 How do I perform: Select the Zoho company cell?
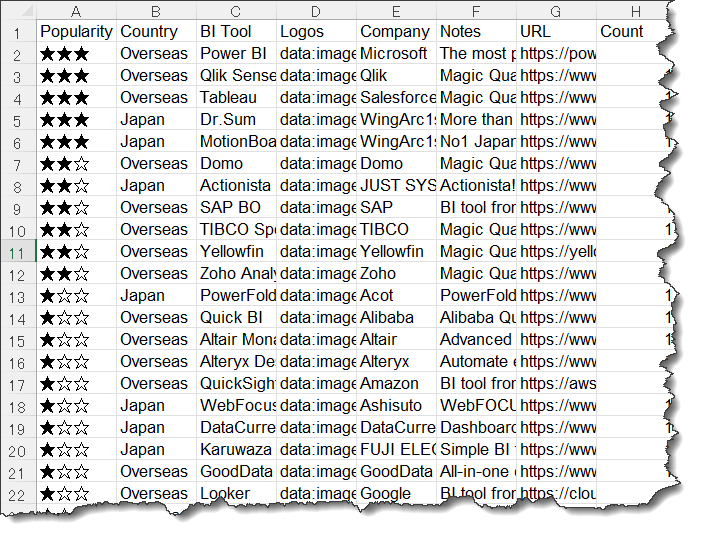397,274
